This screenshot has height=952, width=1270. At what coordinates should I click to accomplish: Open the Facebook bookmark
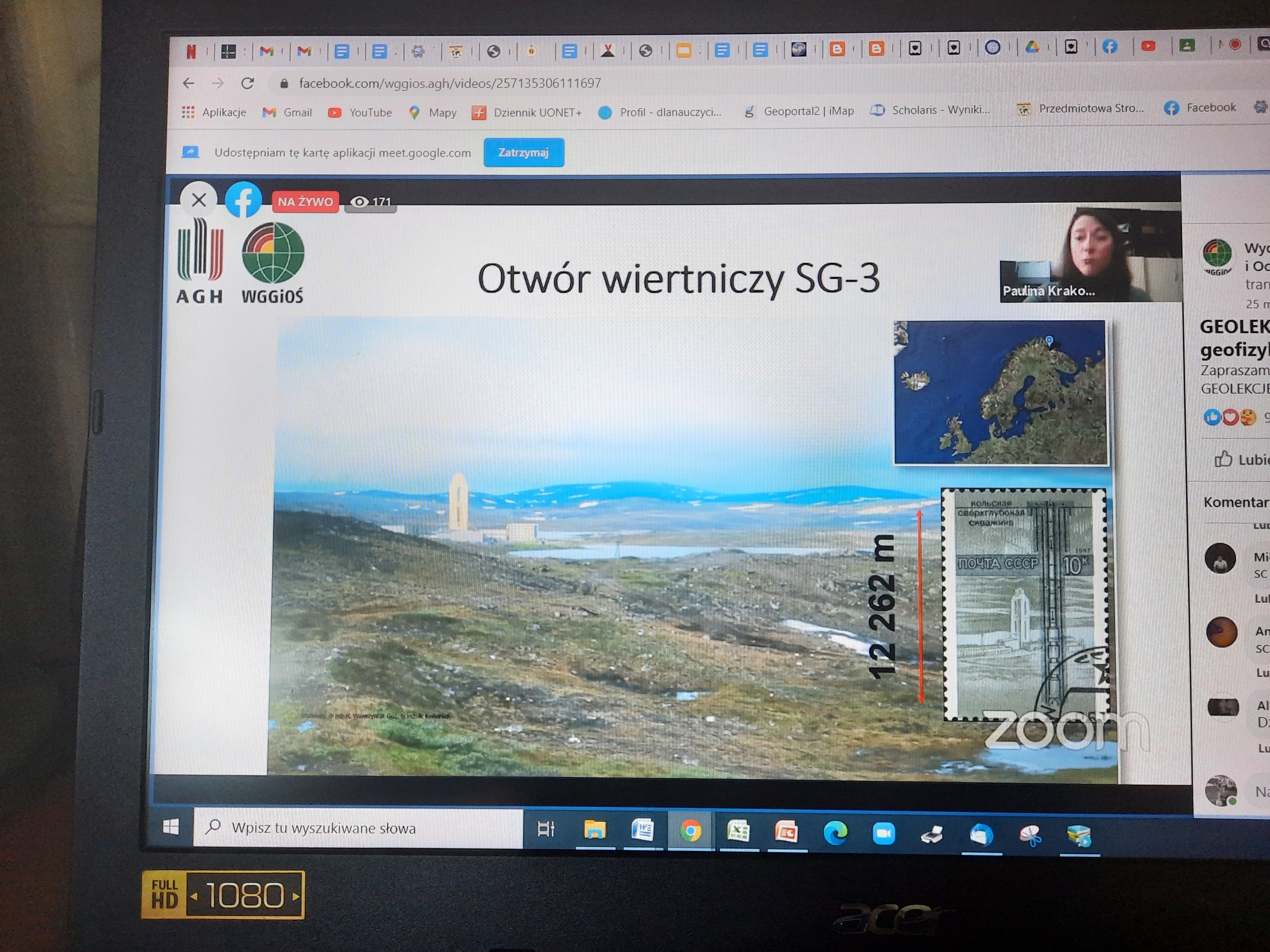click(1200, 107)
